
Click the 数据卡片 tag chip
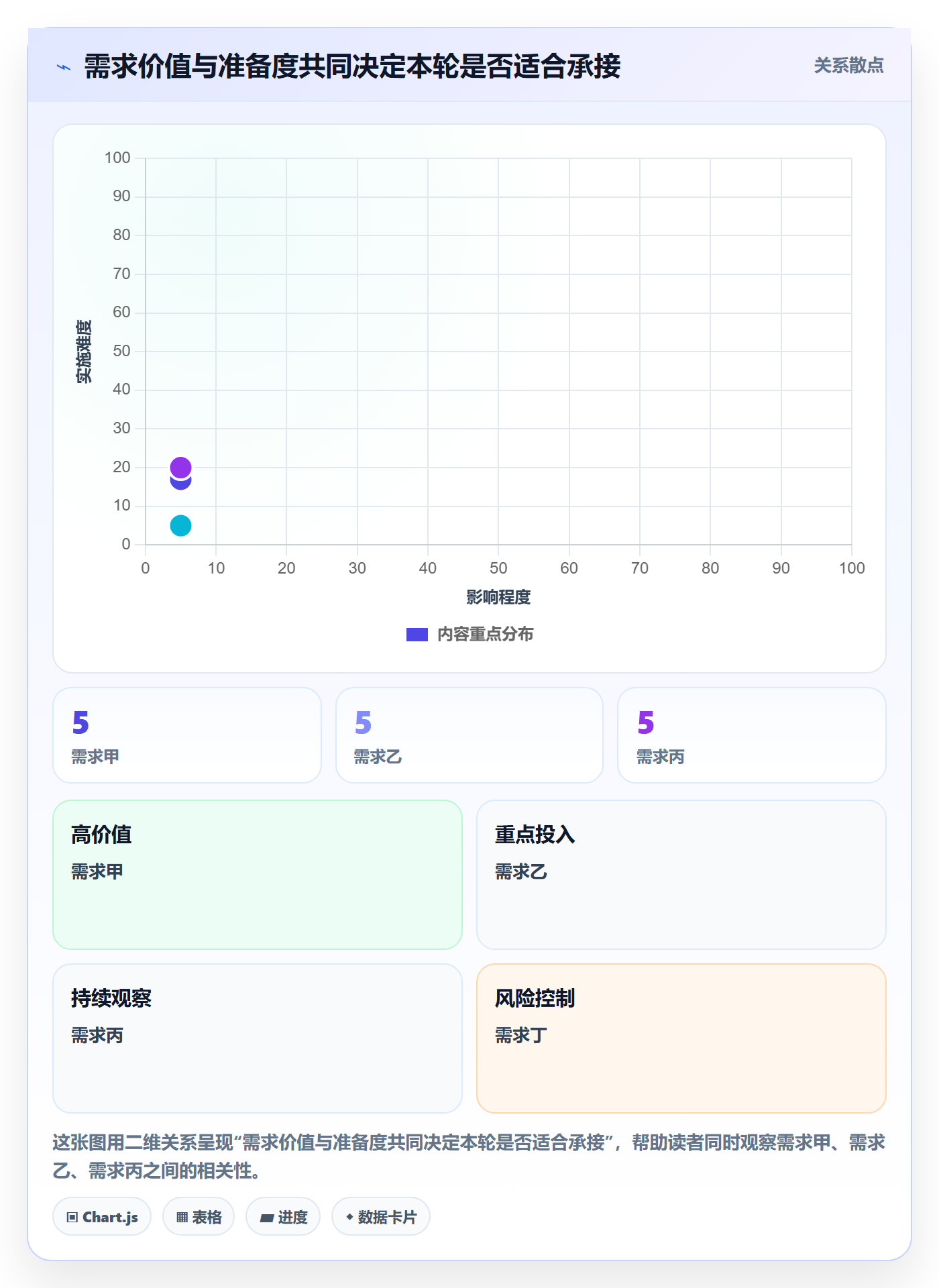click(x=381, y=1216)
